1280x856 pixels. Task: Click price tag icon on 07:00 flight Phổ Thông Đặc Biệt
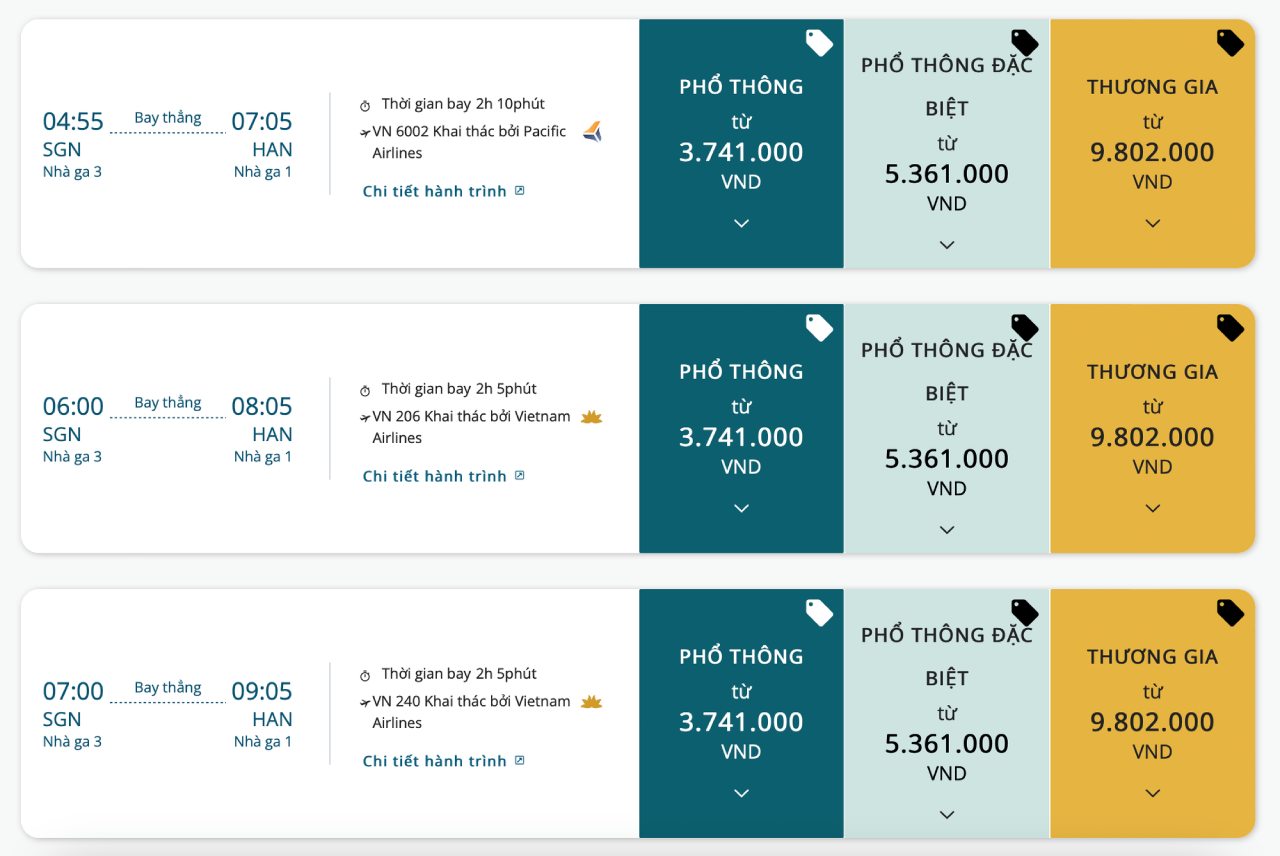1024,612
